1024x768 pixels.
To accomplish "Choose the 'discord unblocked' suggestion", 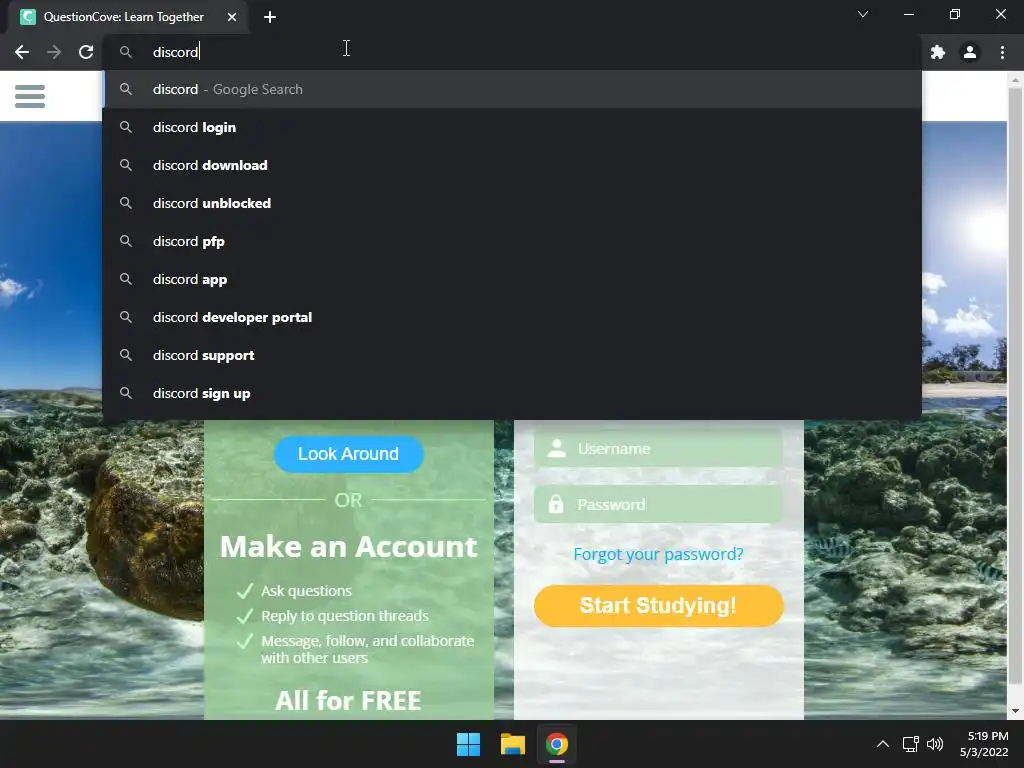I will [x=513, y=203].
